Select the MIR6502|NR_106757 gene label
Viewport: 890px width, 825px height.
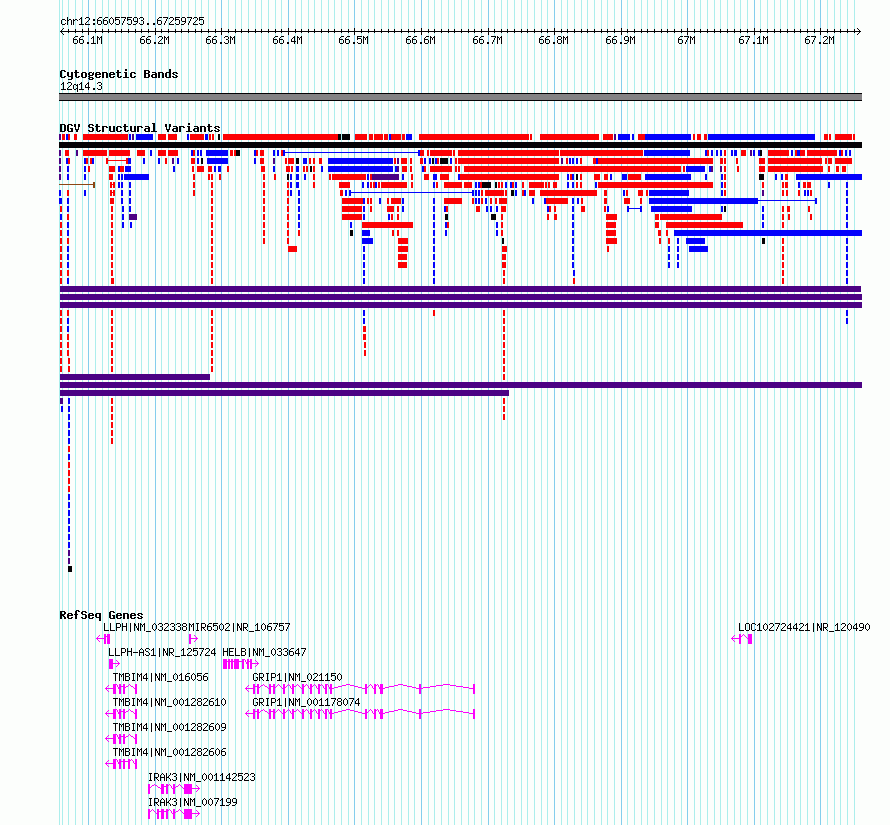click(239, 627)
